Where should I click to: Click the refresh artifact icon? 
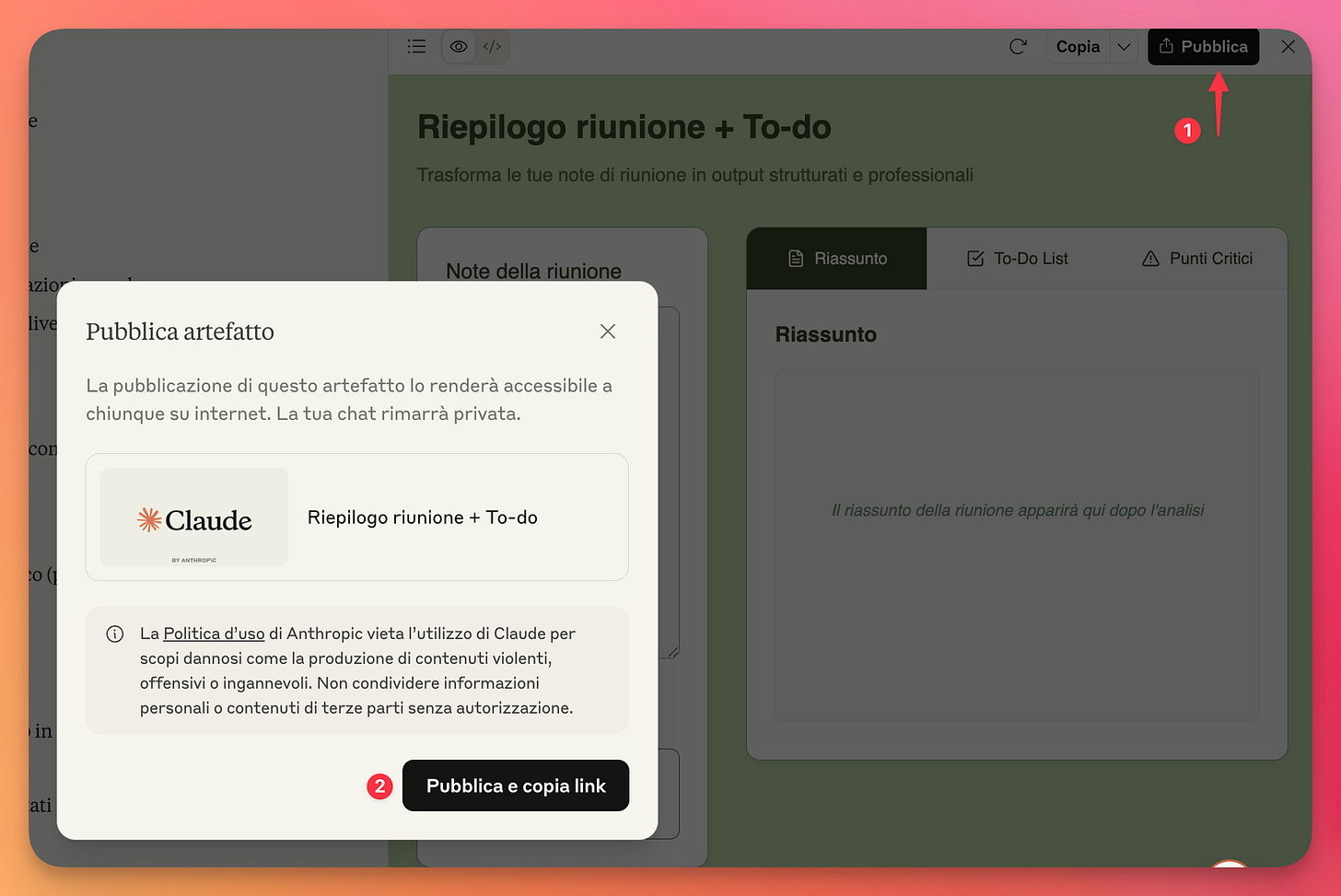pos(1018,46)
